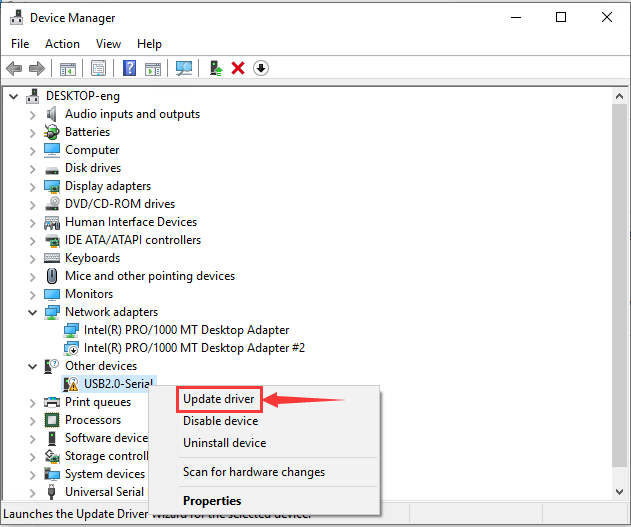
Task: Open the Action menu
Action: [62, 43]
